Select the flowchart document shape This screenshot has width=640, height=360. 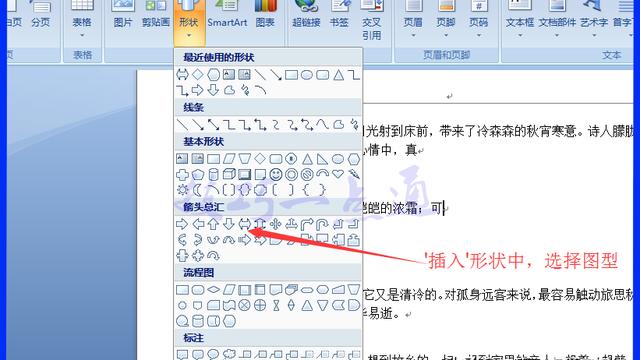pyautogui.click(x=276, y=289)
